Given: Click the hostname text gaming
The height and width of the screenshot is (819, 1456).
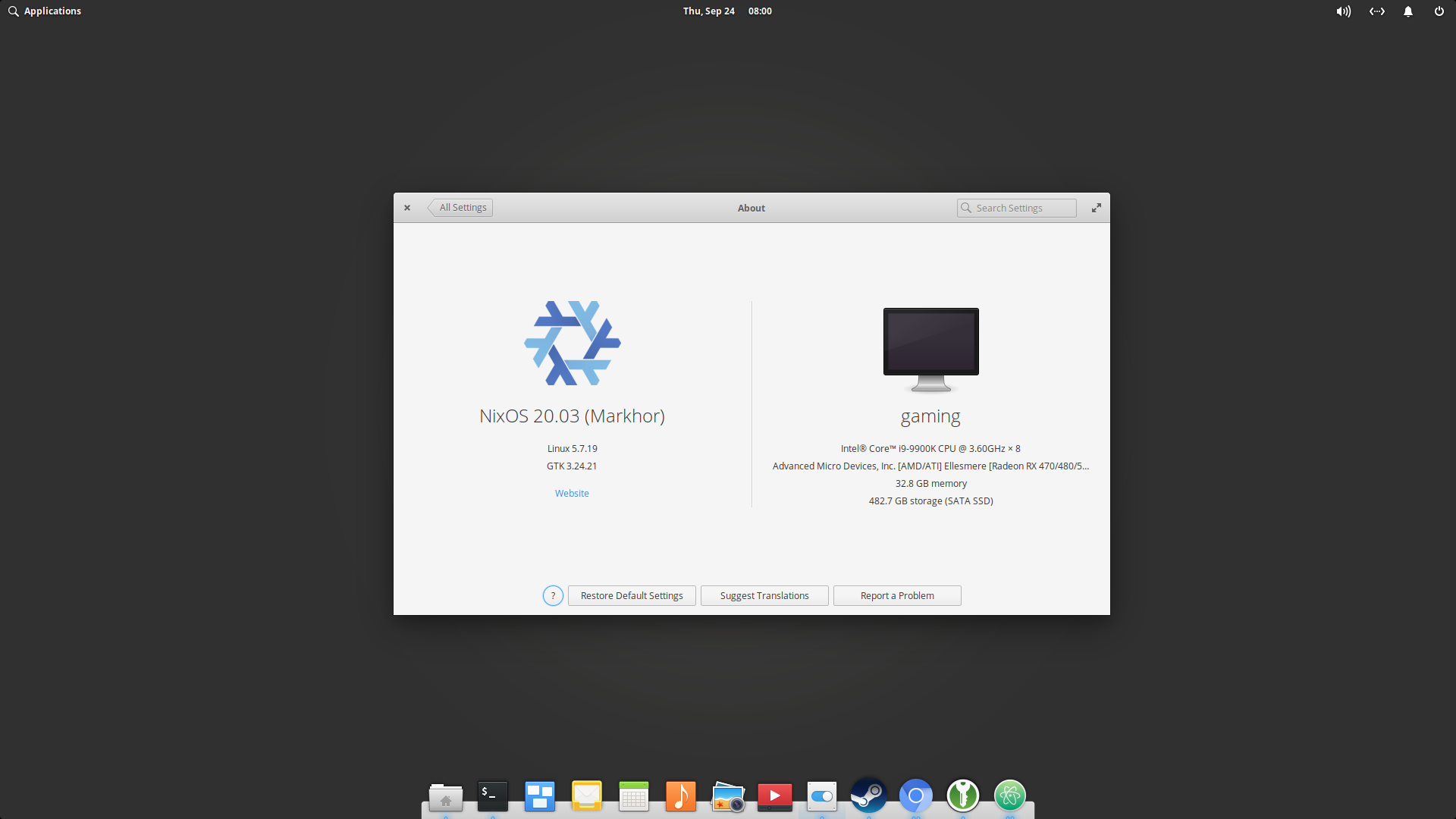Looking at the screenshot, I should [x=930, y=417].
